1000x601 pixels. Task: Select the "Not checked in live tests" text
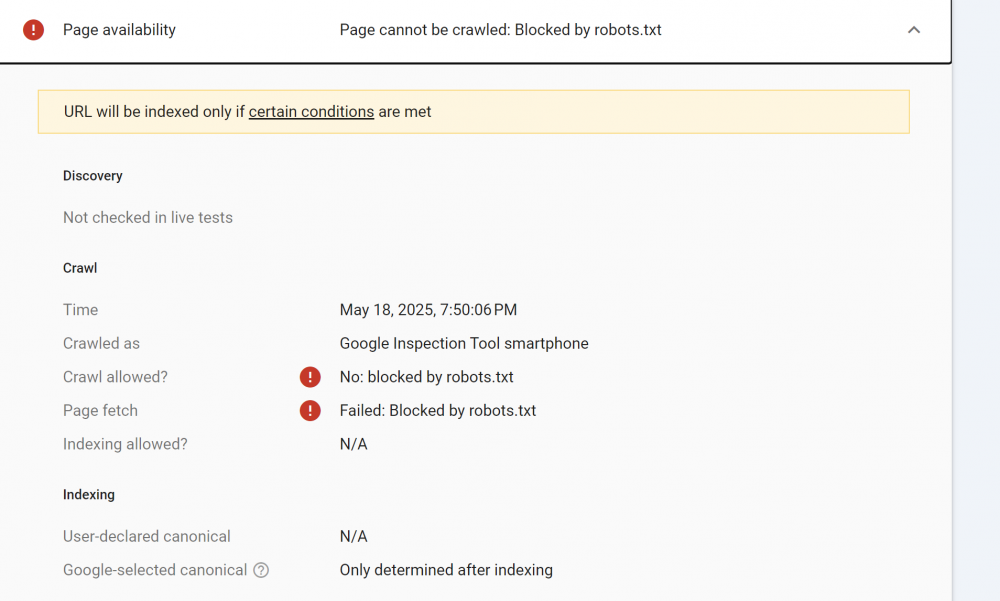click(148, 218)
